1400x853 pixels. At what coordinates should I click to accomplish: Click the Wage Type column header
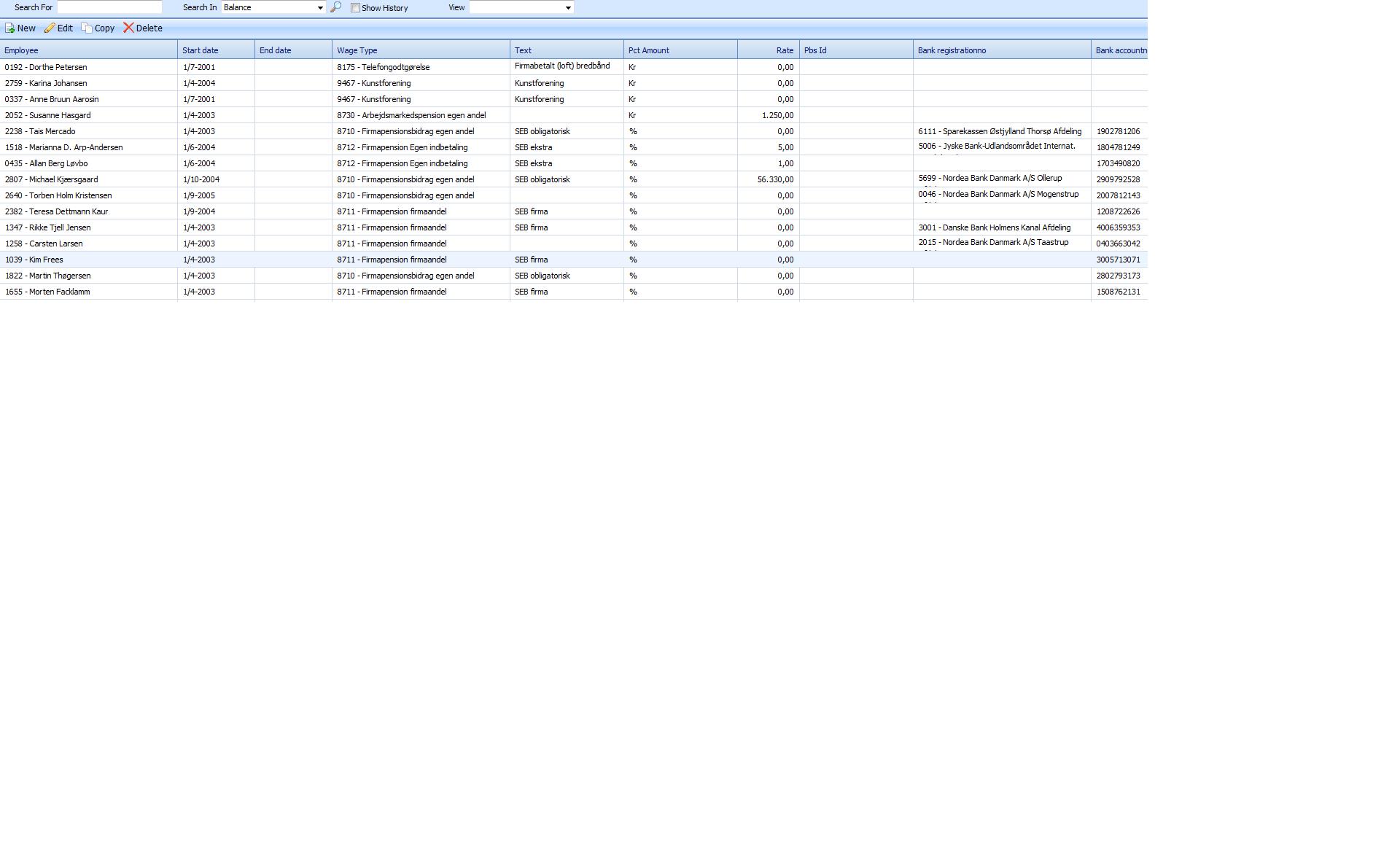click(x=357, y=50)
